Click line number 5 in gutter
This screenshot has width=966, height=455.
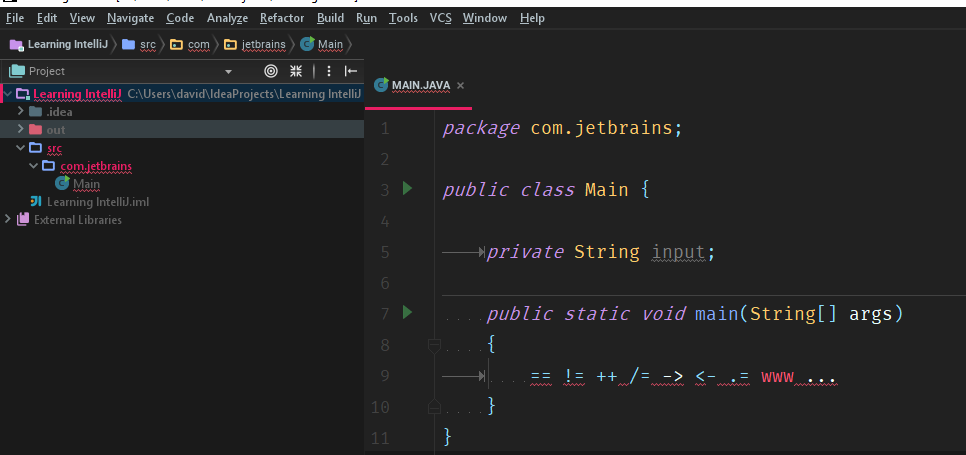385,252
